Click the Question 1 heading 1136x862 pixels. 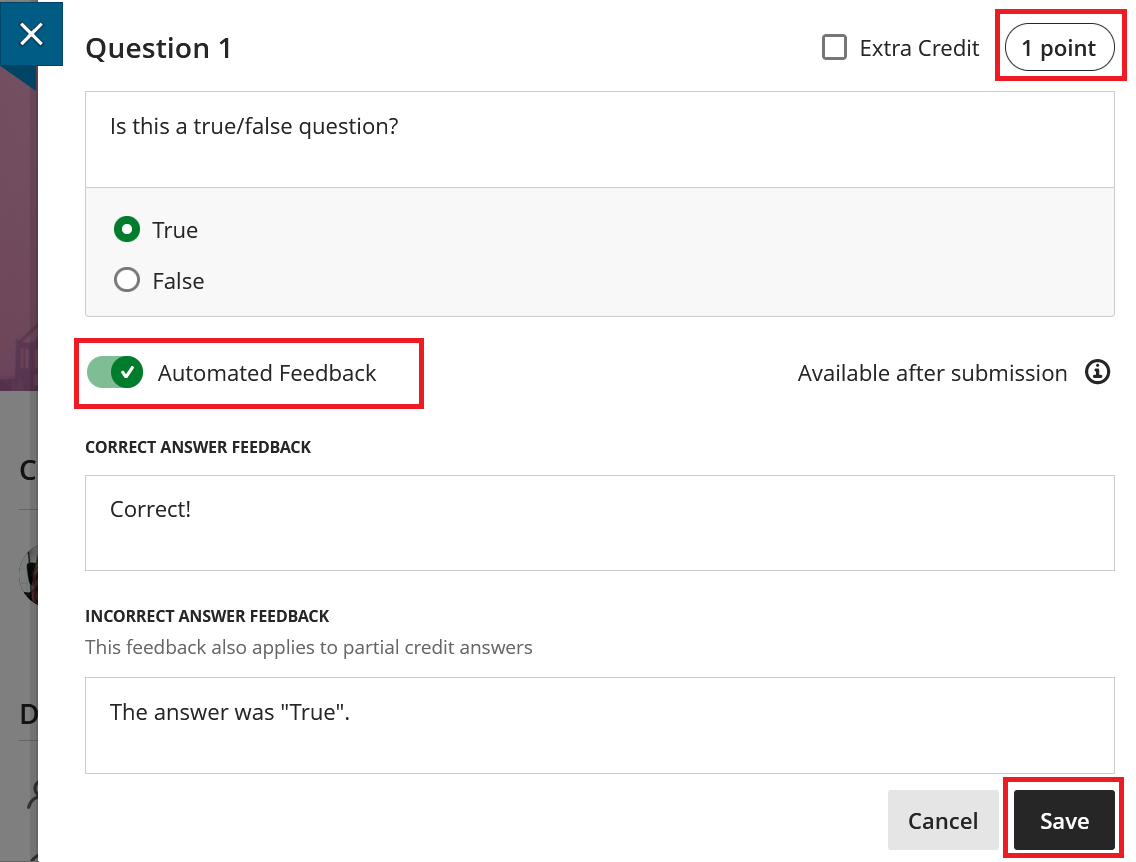158,49
